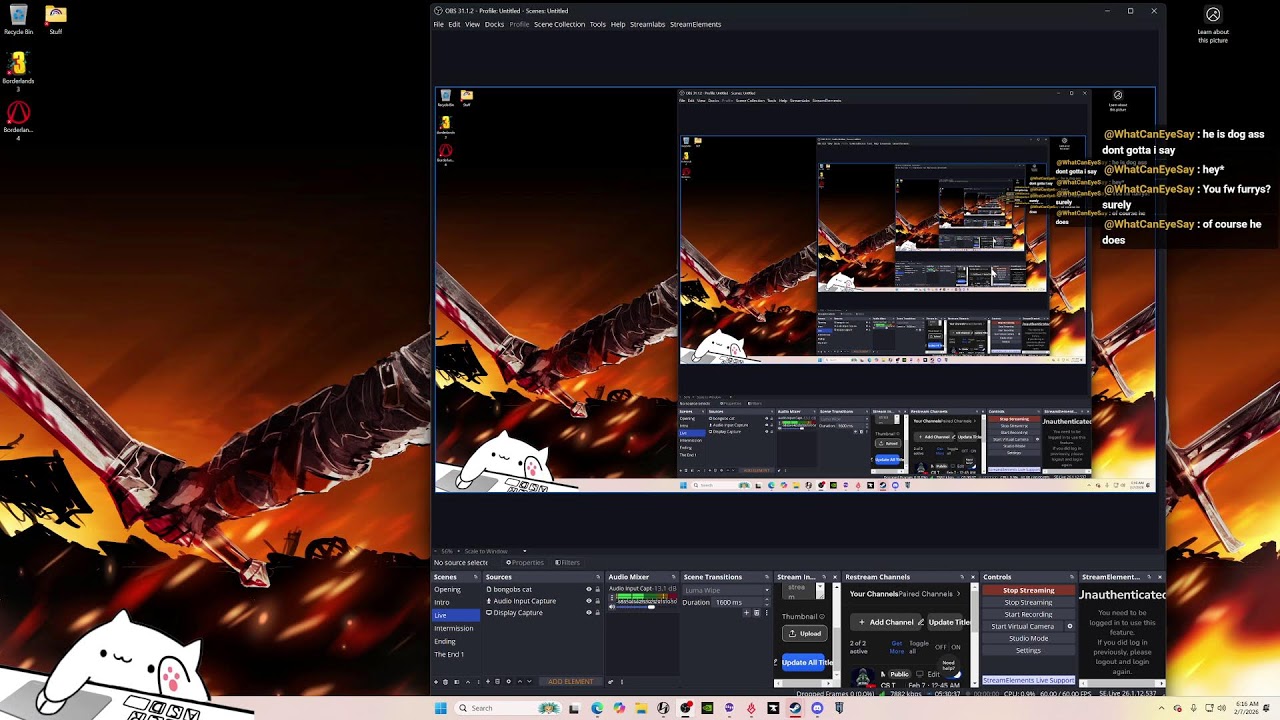1280x720 pixels.
Task: Add a source with Sources plus icon
Action: click(488, 681)
